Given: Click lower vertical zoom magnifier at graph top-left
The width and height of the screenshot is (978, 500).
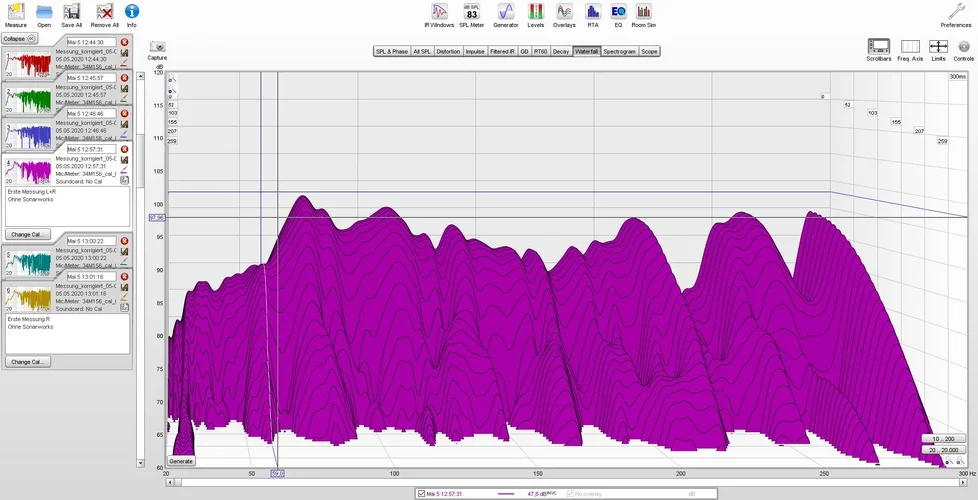Looking at the screenshot, I should 171,92.
